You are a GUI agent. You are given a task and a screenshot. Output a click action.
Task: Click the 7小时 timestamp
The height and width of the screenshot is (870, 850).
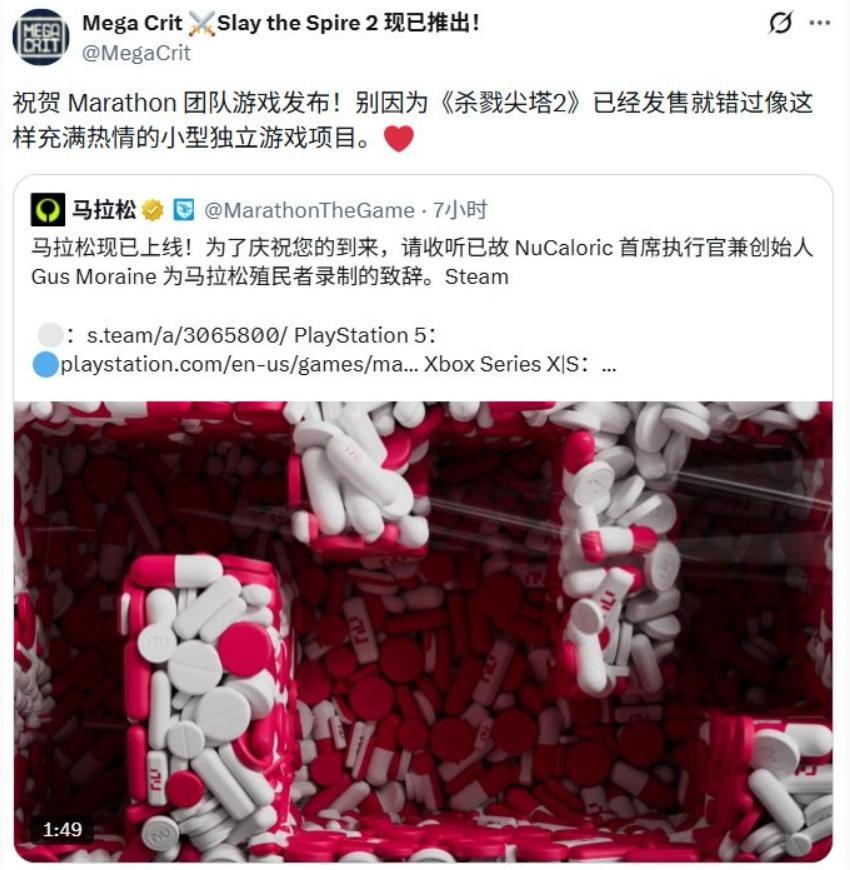pos(459,210)
